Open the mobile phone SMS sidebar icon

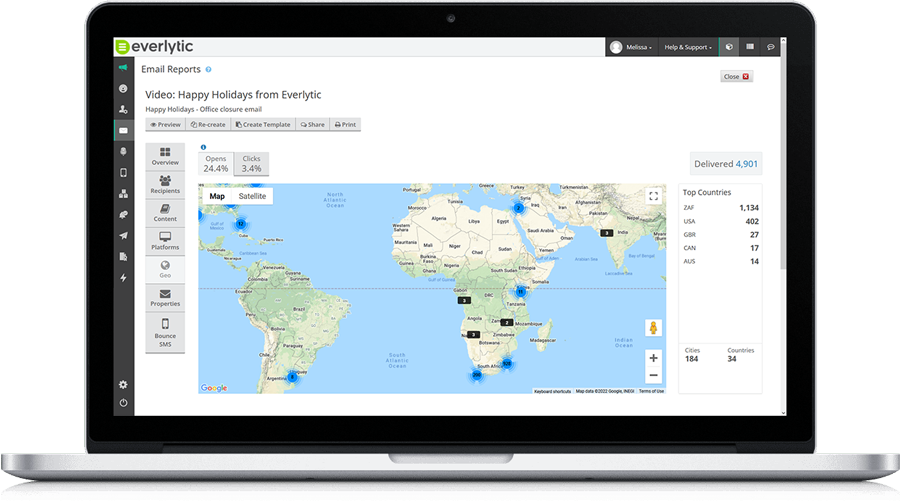tap(123, 172)
